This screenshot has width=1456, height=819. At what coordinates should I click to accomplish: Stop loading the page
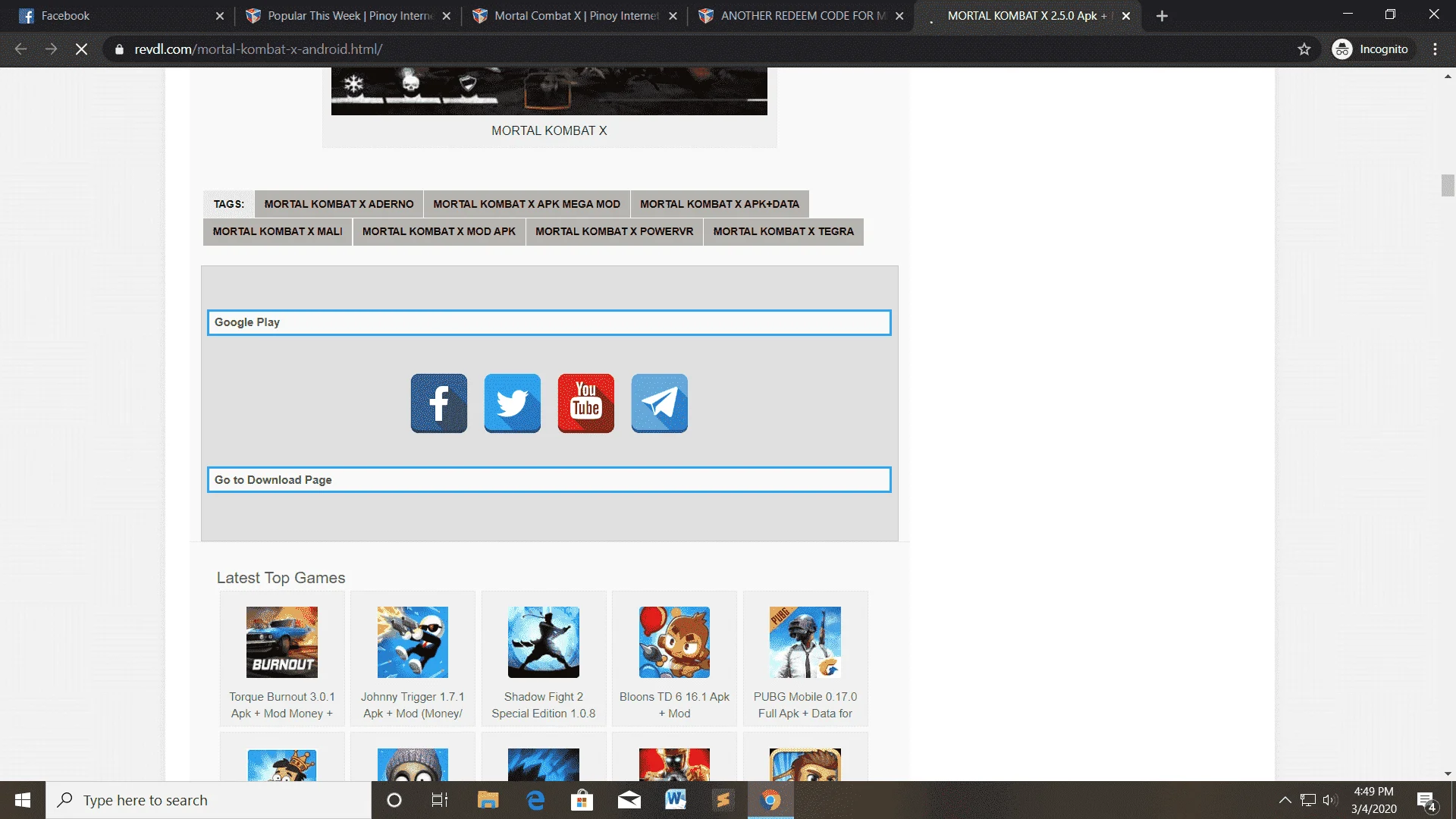(x=82, y=49)
